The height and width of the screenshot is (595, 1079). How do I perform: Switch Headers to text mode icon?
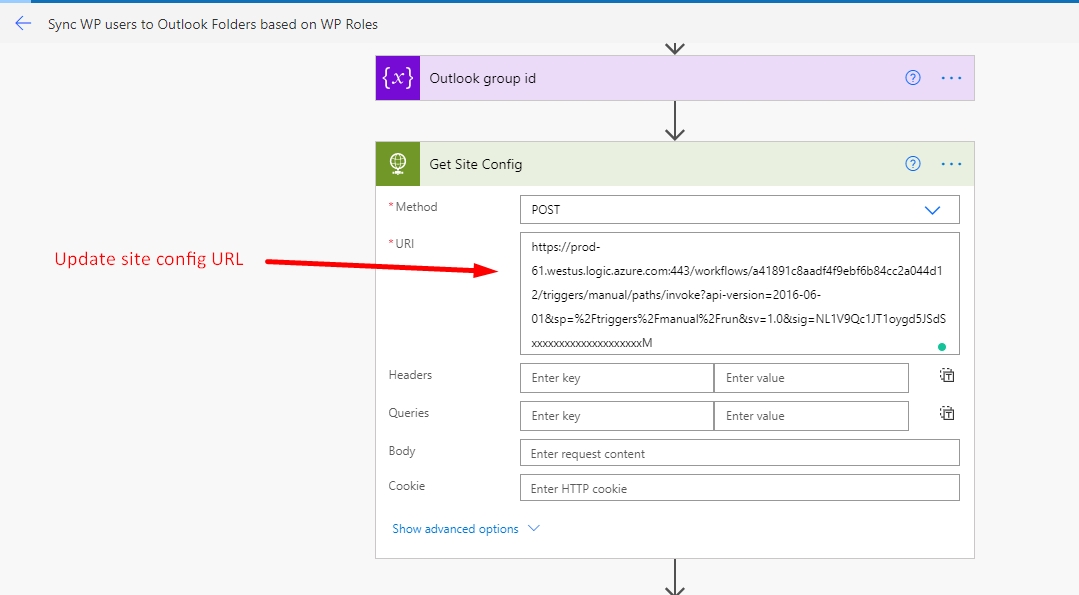[x=947, y=376]
